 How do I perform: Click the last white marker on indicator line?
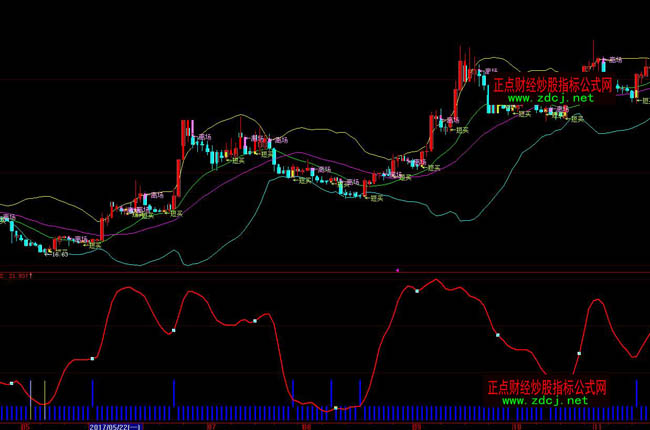578,354
